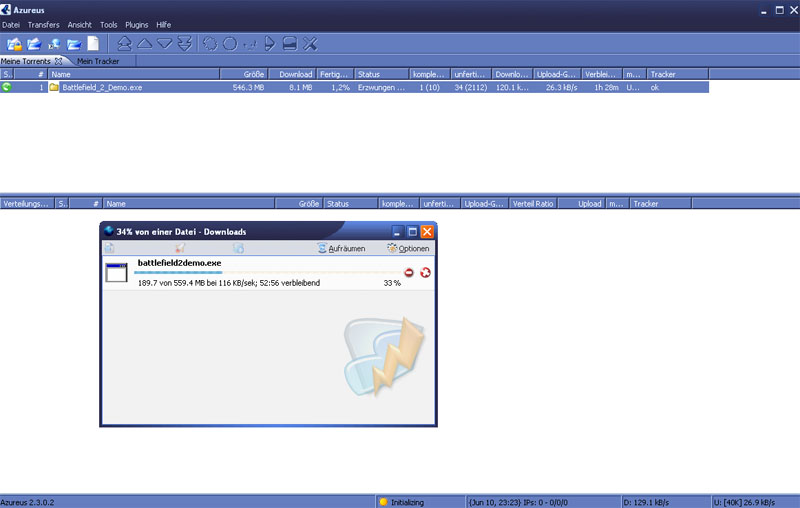Sort upper list by Status column
This screenshot has width=800, height=508.
coord(382,74)
